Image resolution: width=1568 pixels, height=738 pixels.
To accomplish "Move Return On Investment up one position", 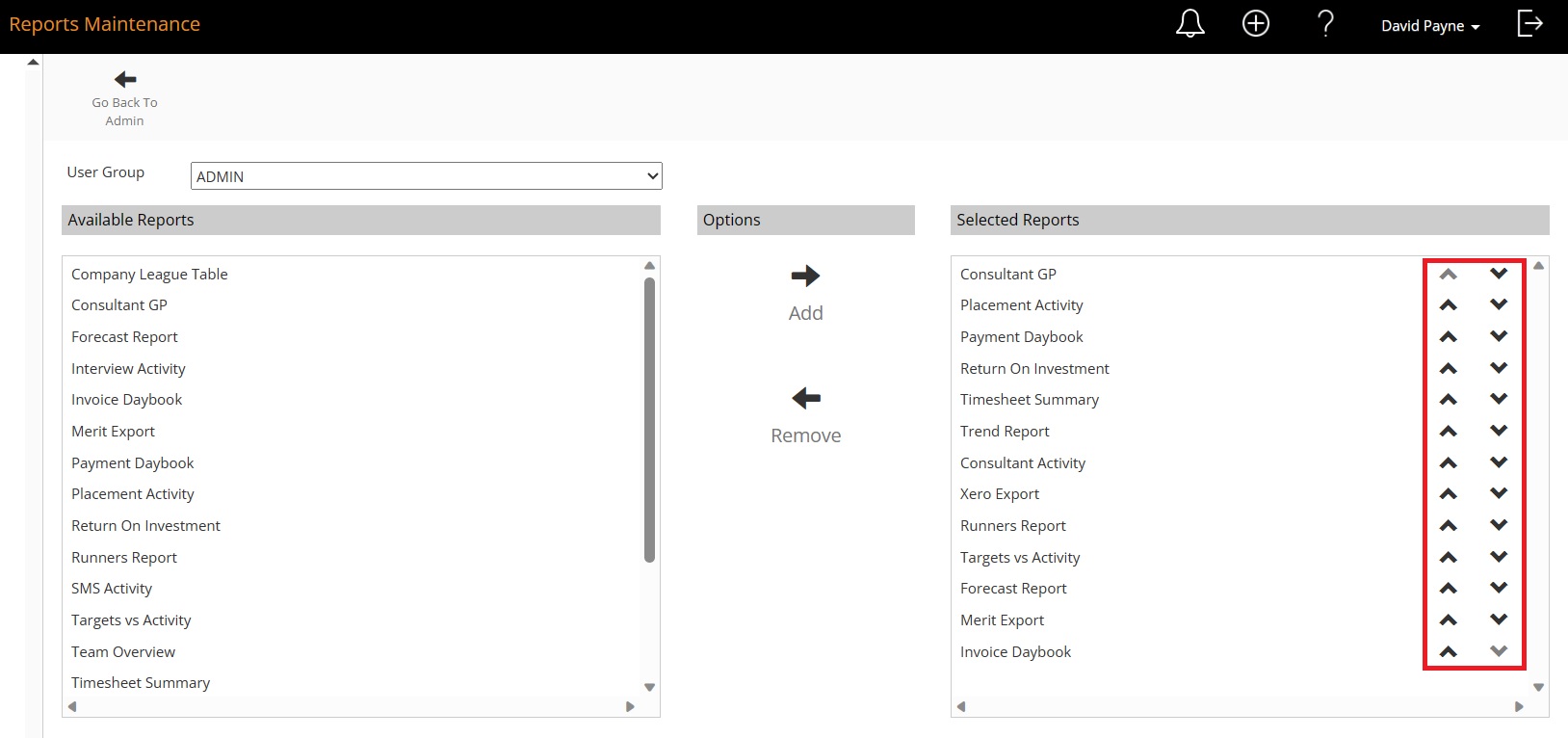I will [x=1448, y=369].
